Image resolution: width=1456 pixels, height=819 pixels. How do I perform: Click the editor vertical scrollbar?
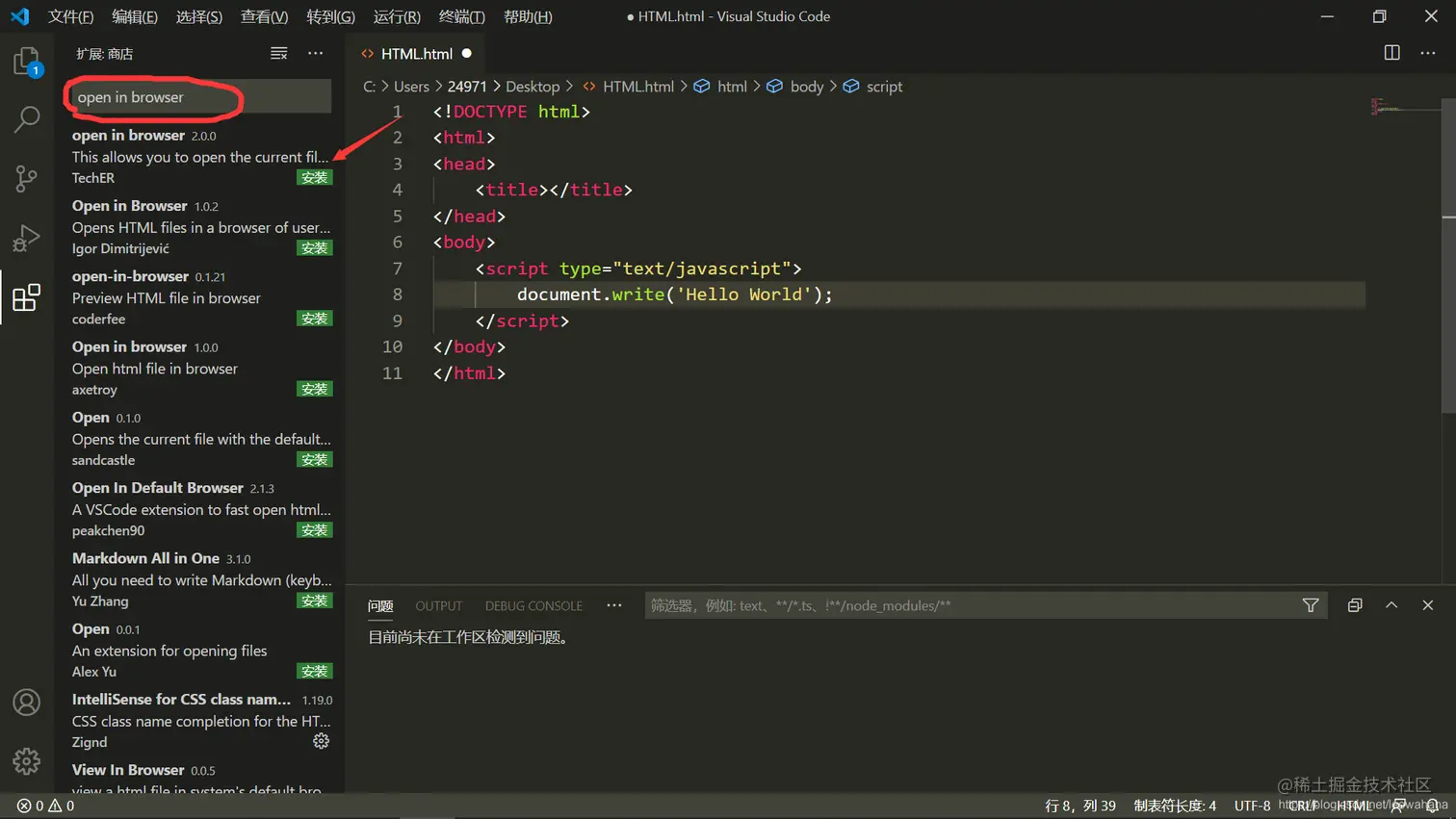1448,255
